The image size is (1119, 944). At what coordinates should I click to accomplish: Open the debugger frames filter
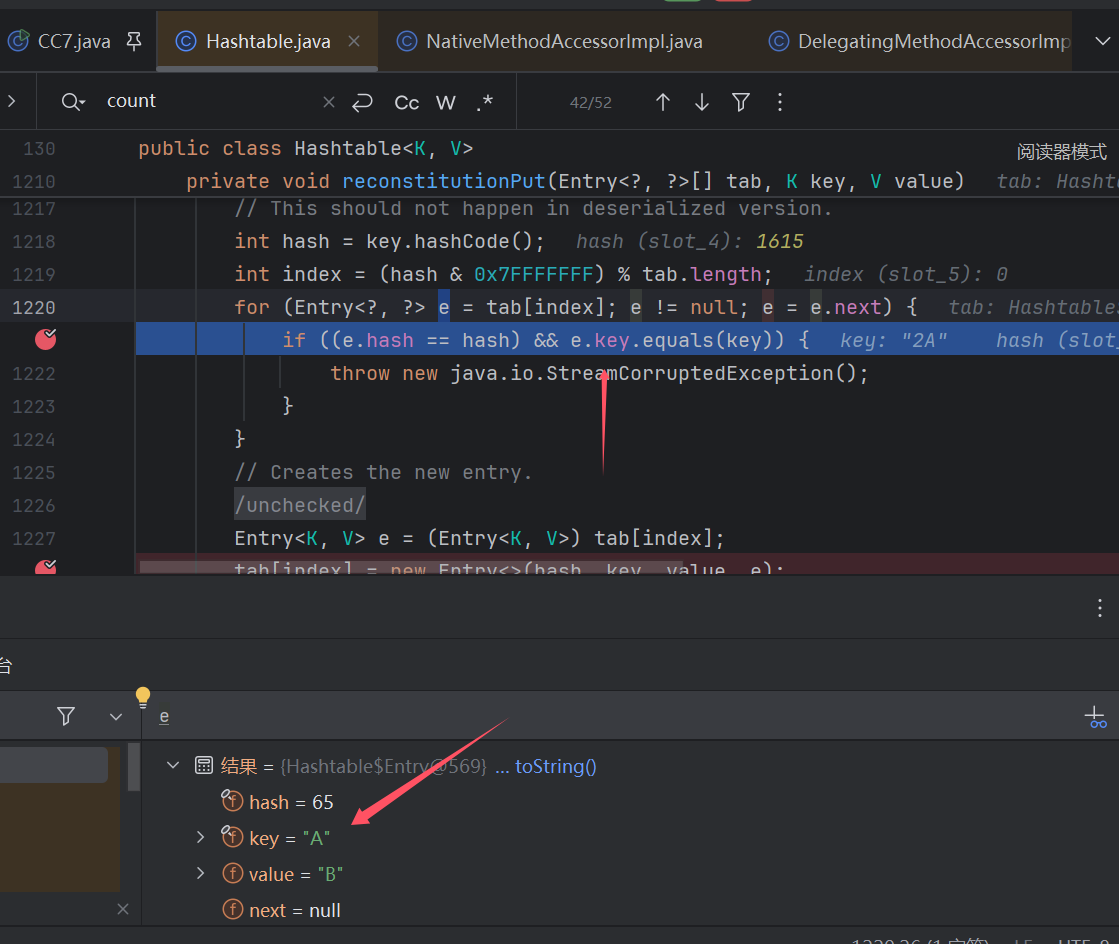[x=66, y=716]
